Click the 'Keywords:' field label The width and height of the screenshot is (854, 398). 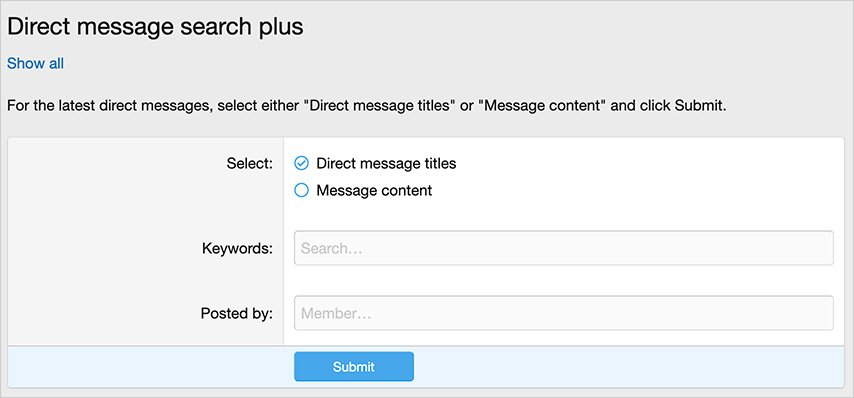pos(237,248)
